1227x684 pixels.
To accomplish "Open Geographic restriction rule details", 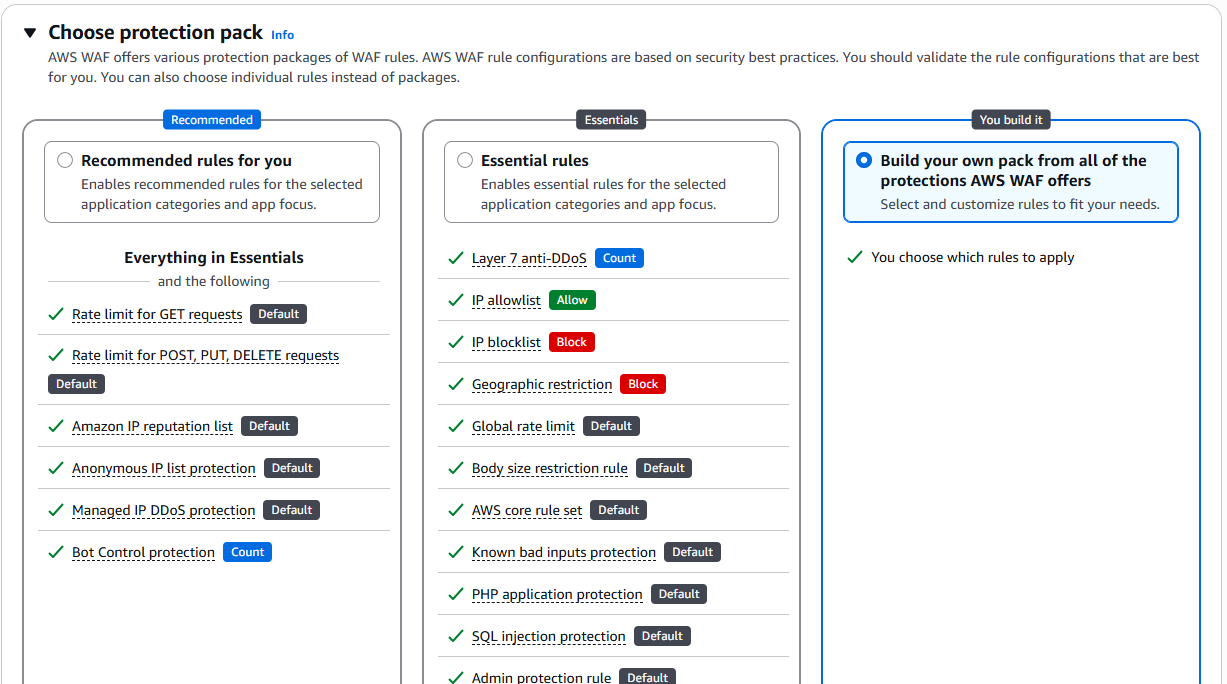I will 542,384.
